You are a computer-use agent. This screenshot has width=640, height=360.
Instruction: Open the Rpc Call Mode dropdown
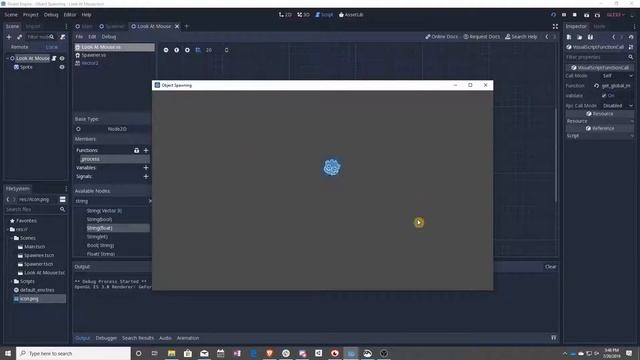click(x=617, y=106)
